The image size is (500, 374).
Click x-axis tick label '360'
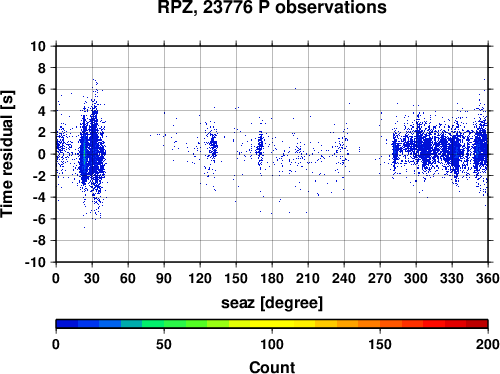coord(488,278)
